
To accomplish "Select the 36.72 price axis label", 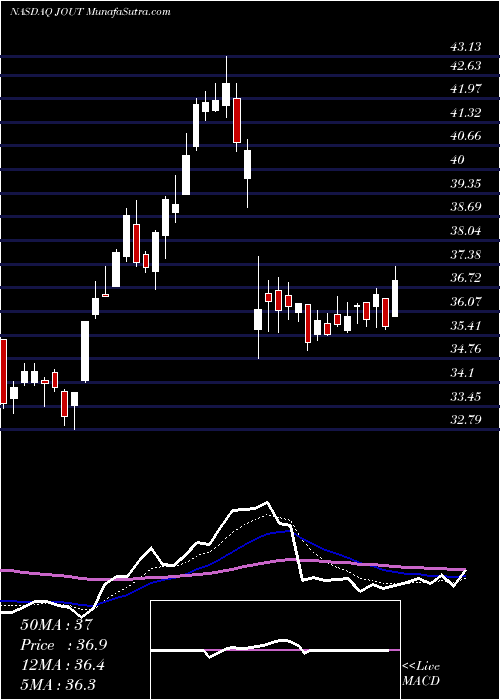I will [x=465, y=278].
